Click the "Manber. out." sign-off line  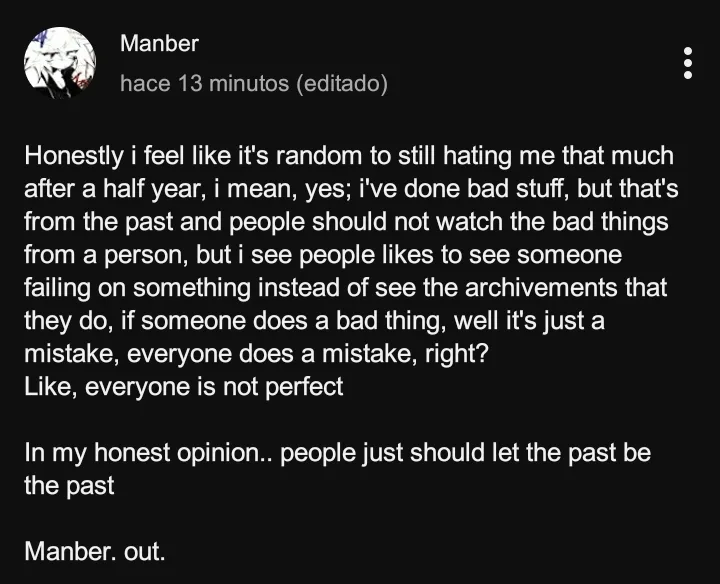pos(94,550)
